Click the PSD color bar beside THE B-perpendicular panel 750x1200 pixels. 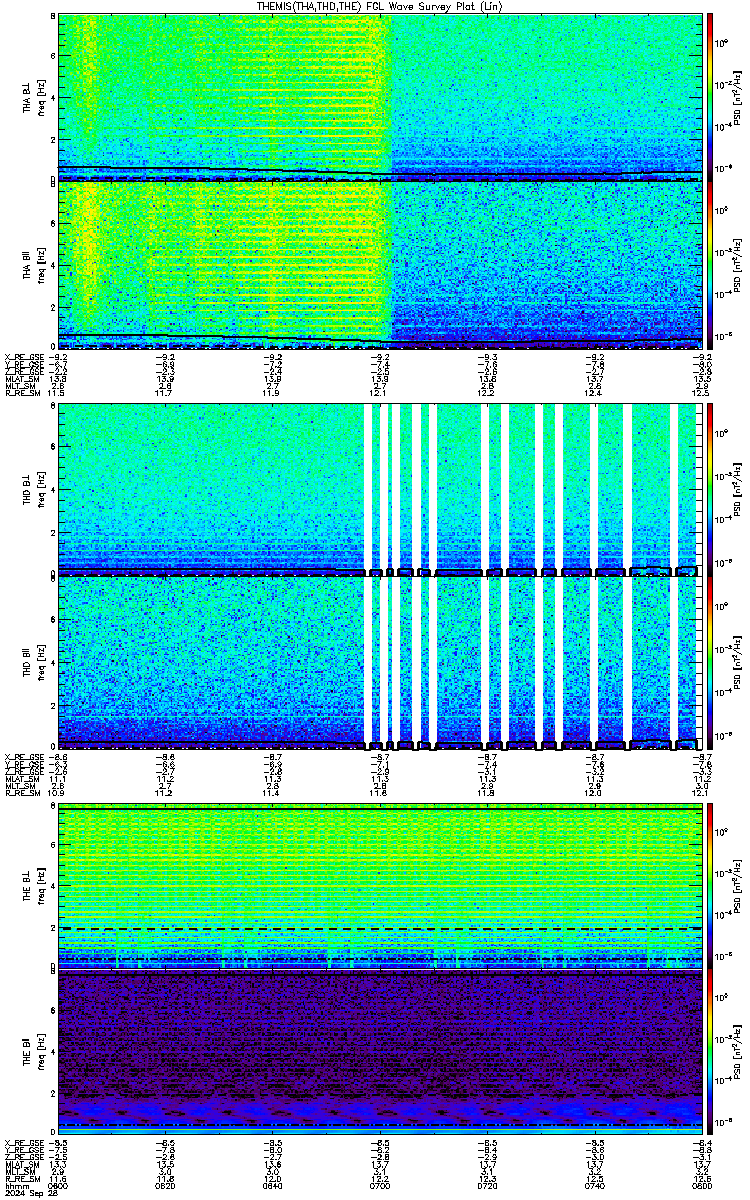click(710, 887)
